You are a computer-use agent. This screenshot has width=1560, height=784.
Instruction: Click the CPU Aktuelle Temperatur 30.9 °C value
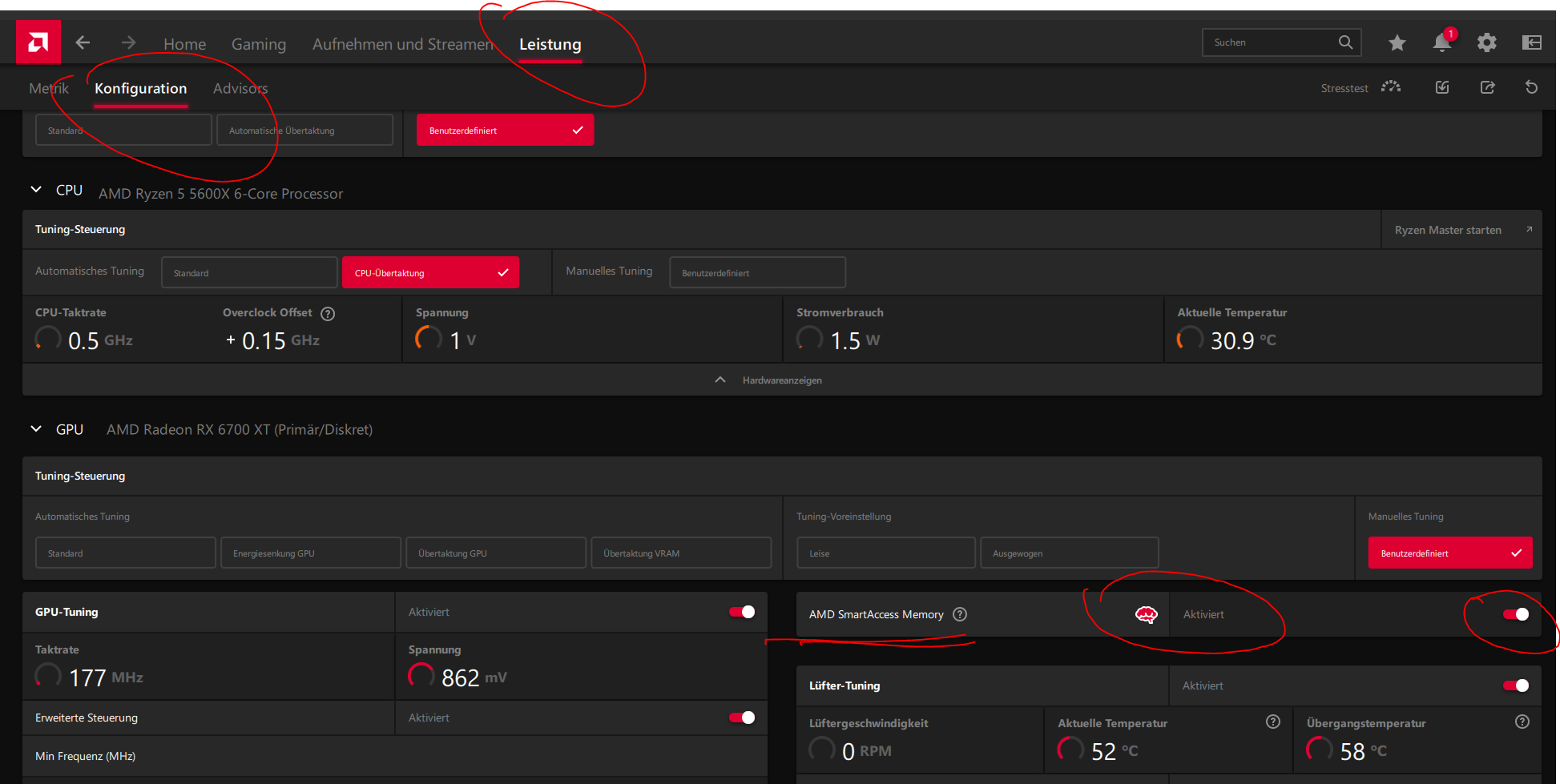click(1244, 340)
